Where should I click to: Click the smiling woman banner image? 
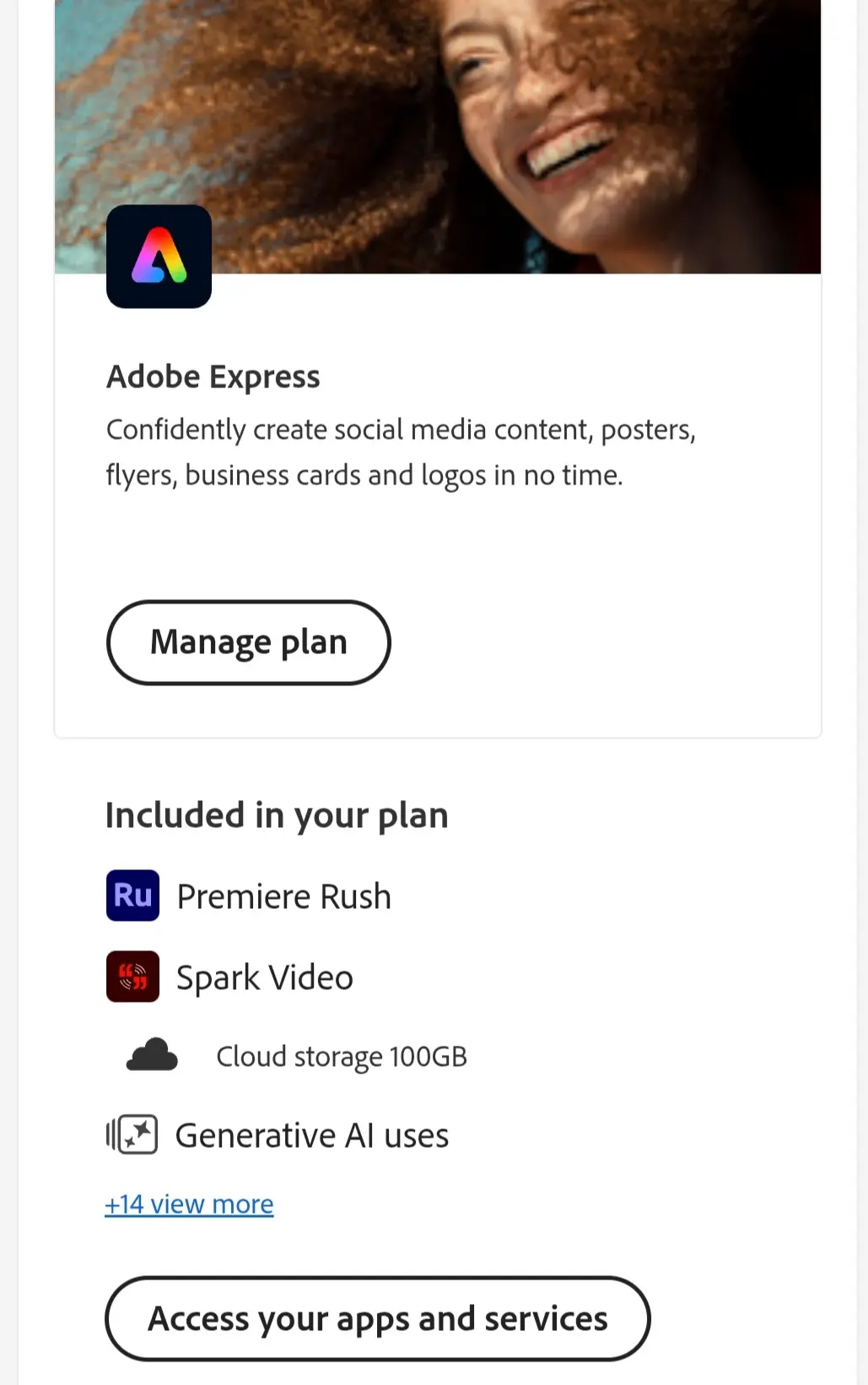click(438, 137)
